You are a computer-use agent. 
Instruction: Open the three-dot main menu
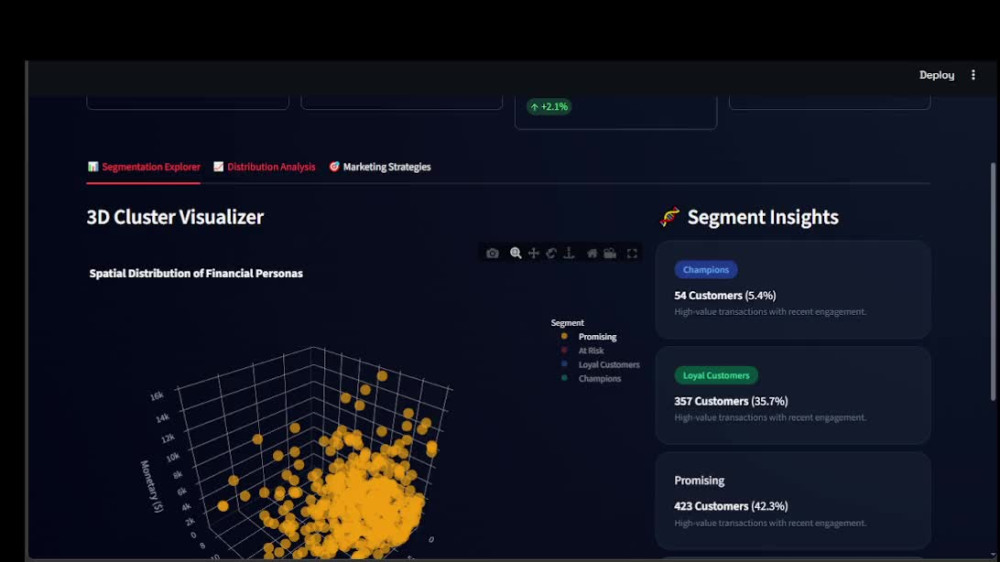(x=973, y=75)
